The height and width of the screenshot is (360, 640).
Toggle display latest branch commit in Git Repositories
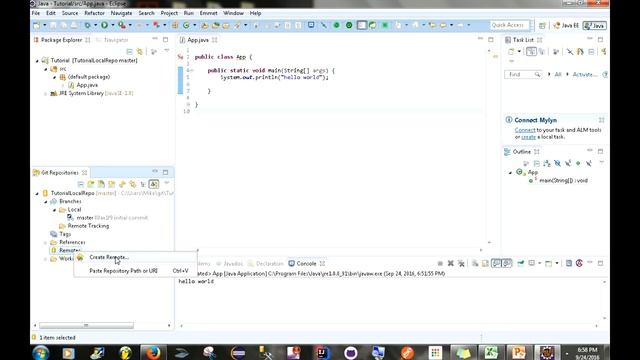153,184
